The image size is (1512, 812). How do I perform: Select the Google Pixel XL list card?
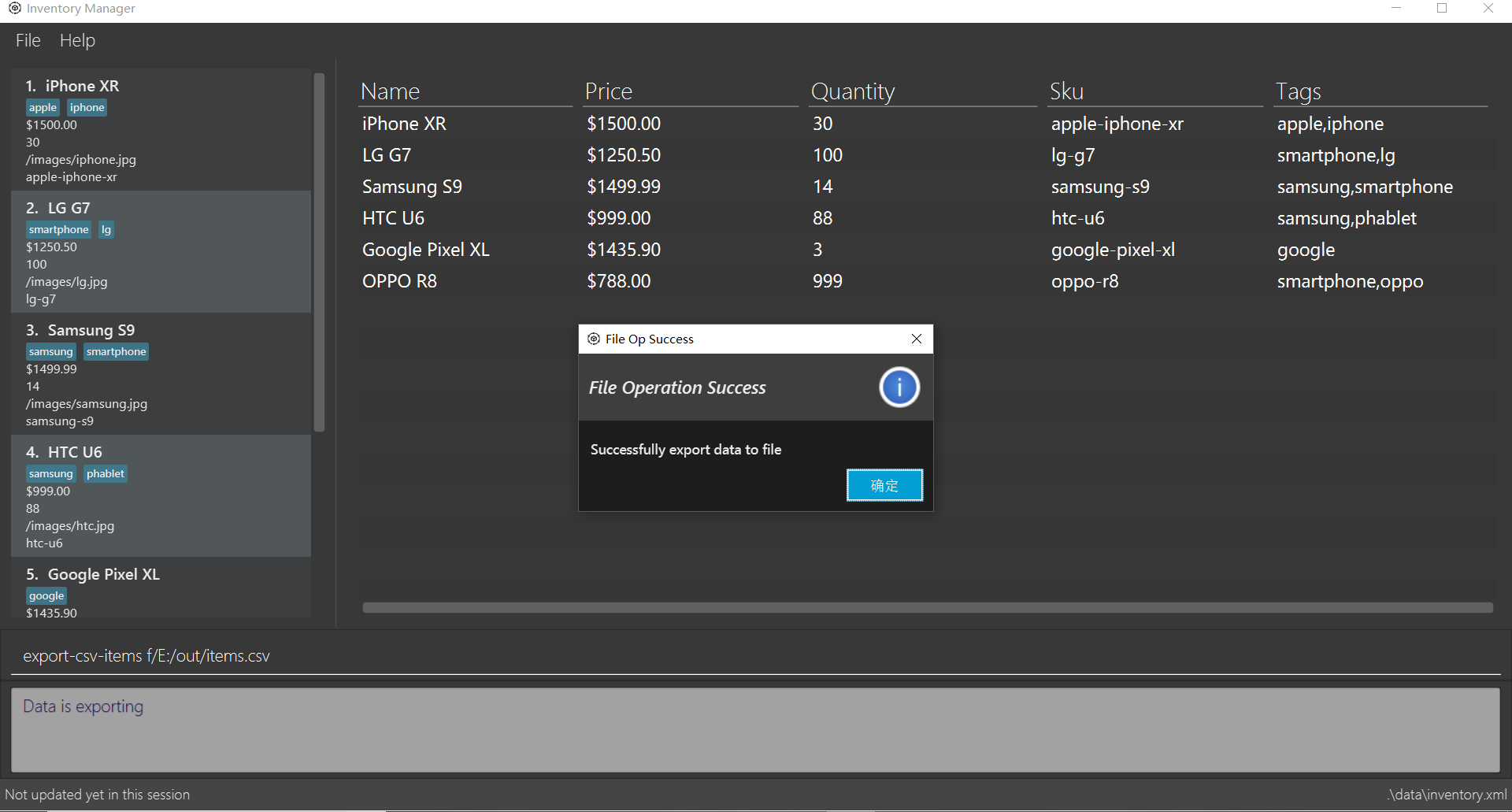pos(161,589)
